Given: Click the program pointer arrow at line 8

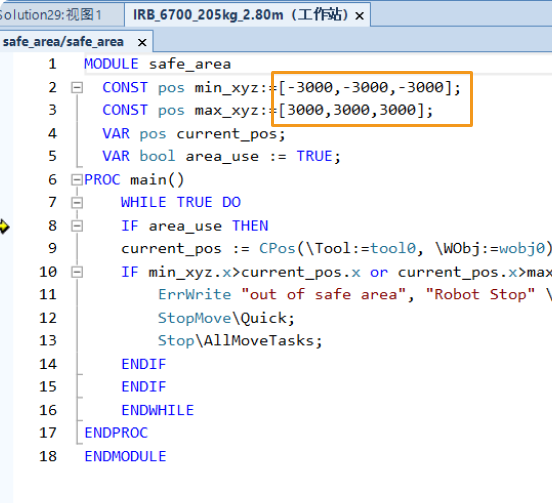Looking at the screenshot, I should (x=4, y=226).
